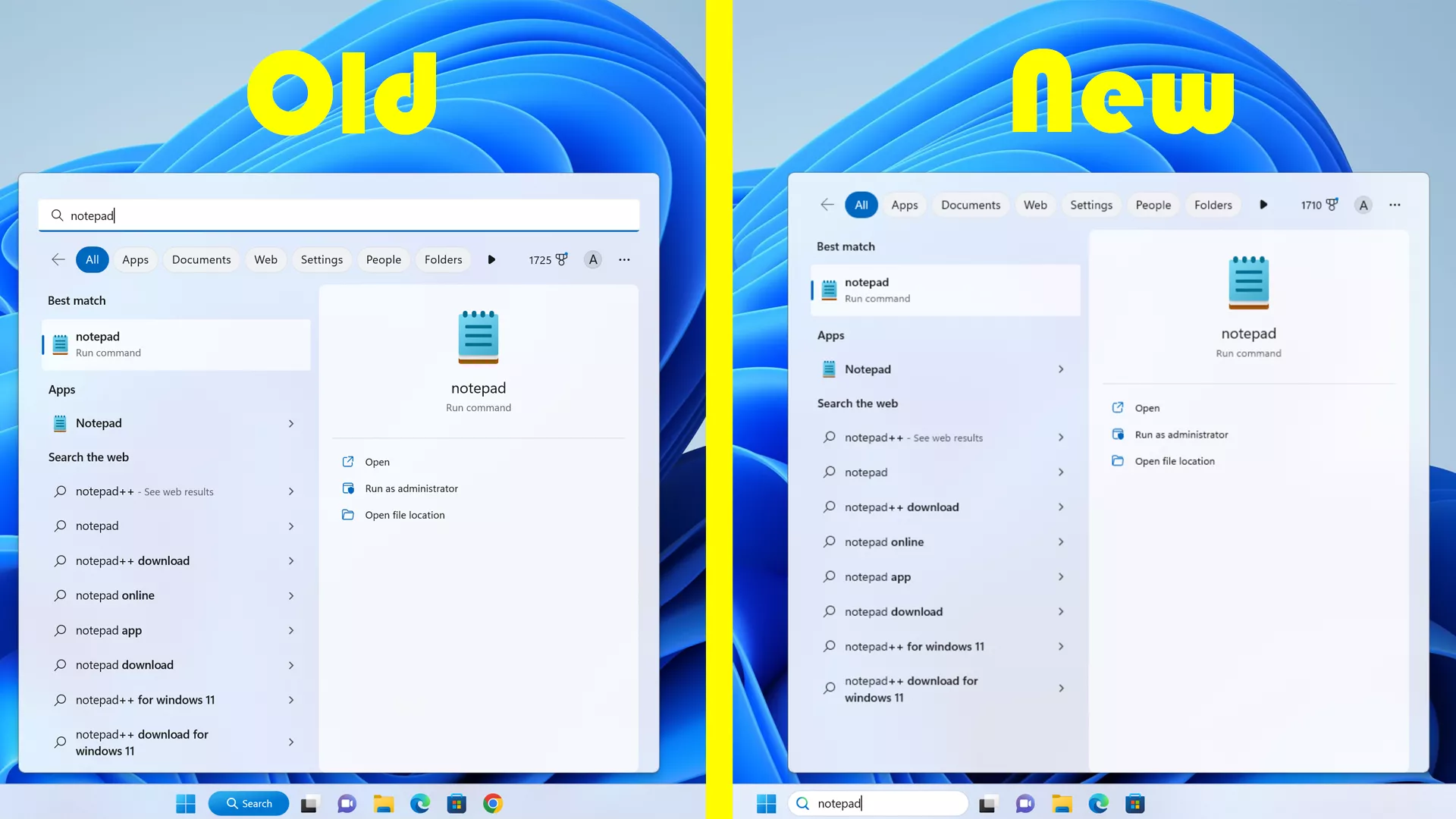Click the Windows Start menu icon
The image size is (1456, 819).
(x=184, y=803)
